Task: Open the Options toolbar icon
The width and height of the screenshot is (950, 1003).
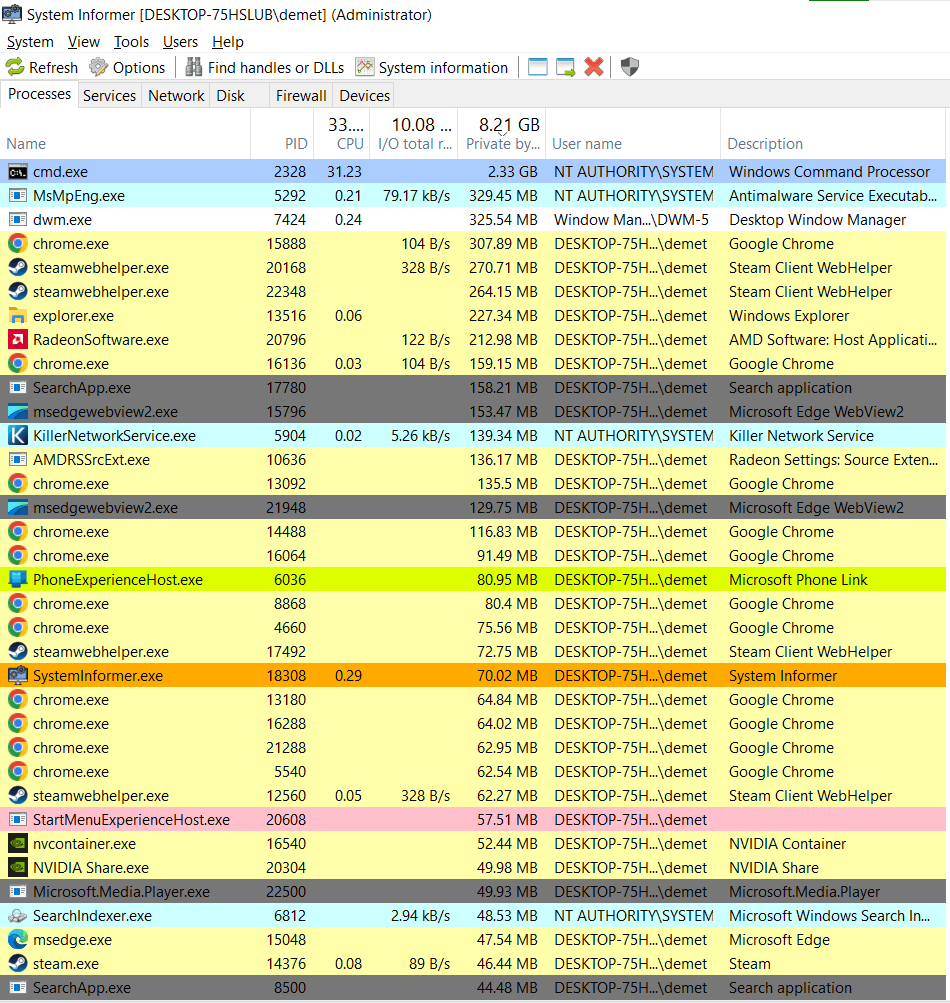Action: click(x=97, y=67)
